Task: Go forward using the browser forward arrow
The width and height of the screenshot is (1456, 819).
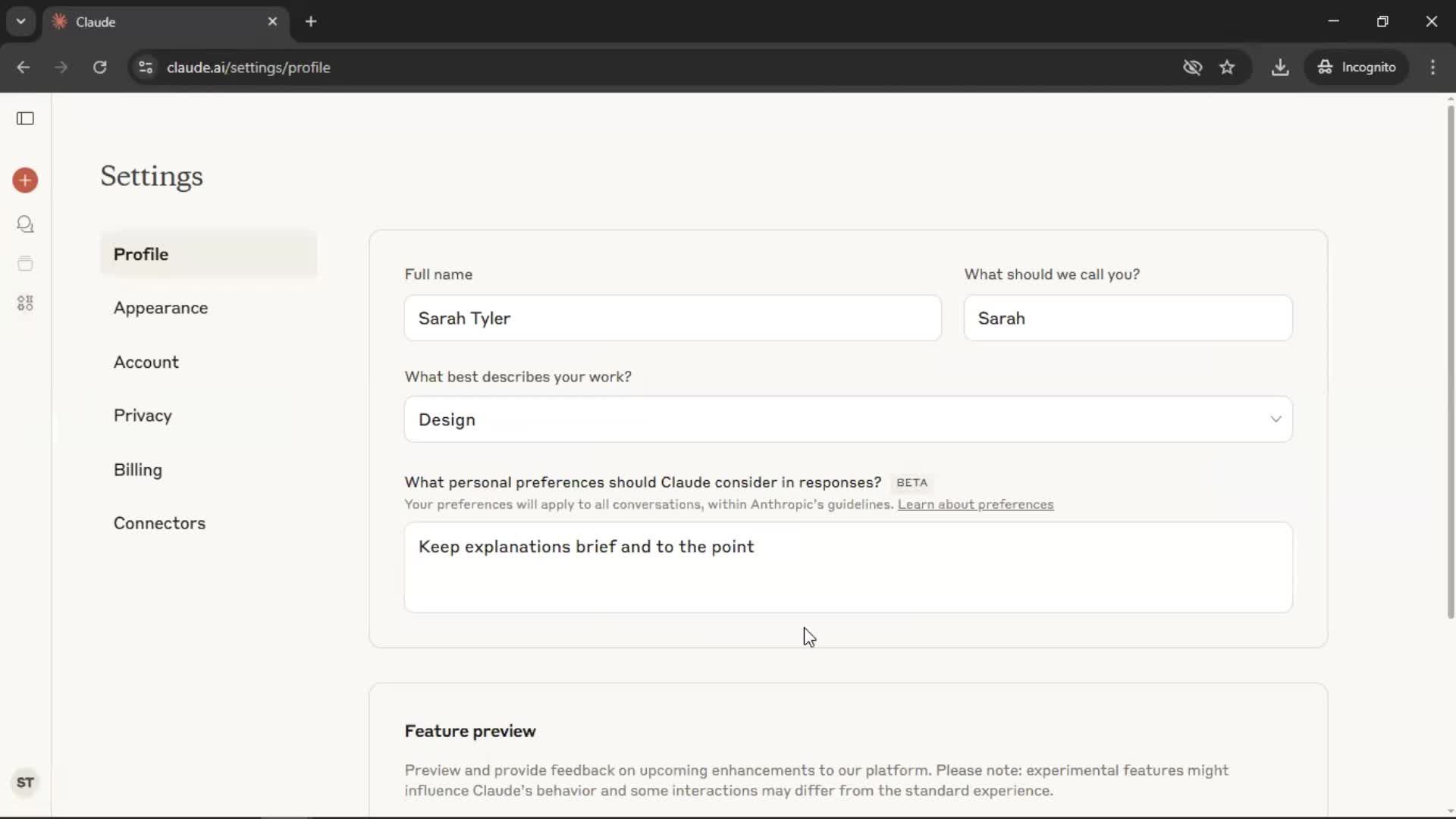Action: click(x=61, y=67)
